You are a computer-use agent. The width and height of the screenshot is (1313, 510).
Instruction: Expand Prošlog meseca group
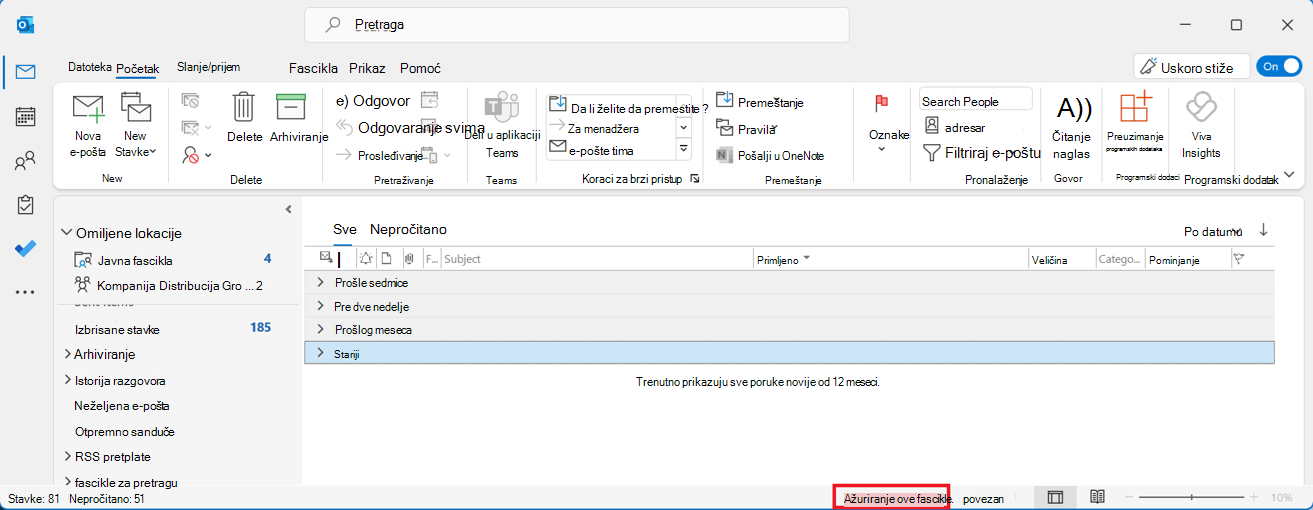click(320, 329)
